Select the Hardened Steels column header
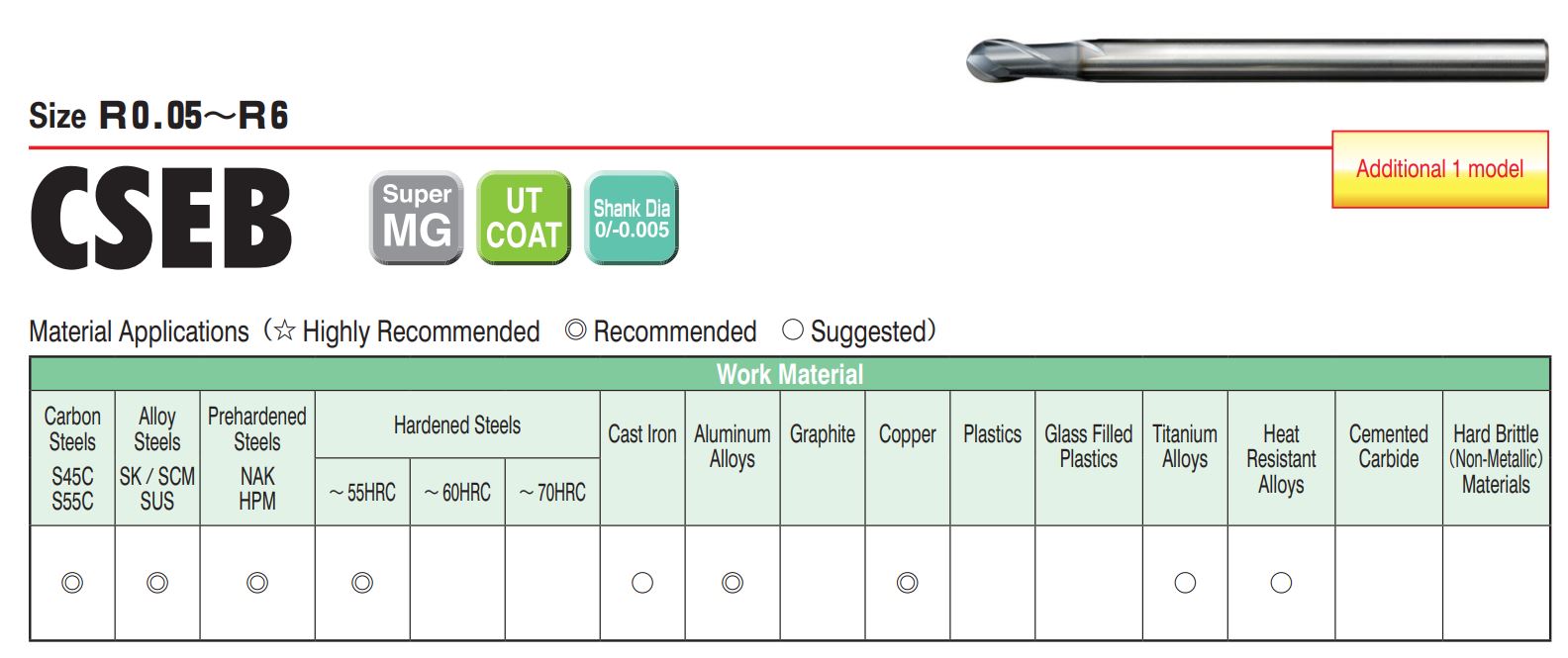Image resolution: width=1568 pixels, height=658 pixels. pyautogui.click(x=457, y=425)
